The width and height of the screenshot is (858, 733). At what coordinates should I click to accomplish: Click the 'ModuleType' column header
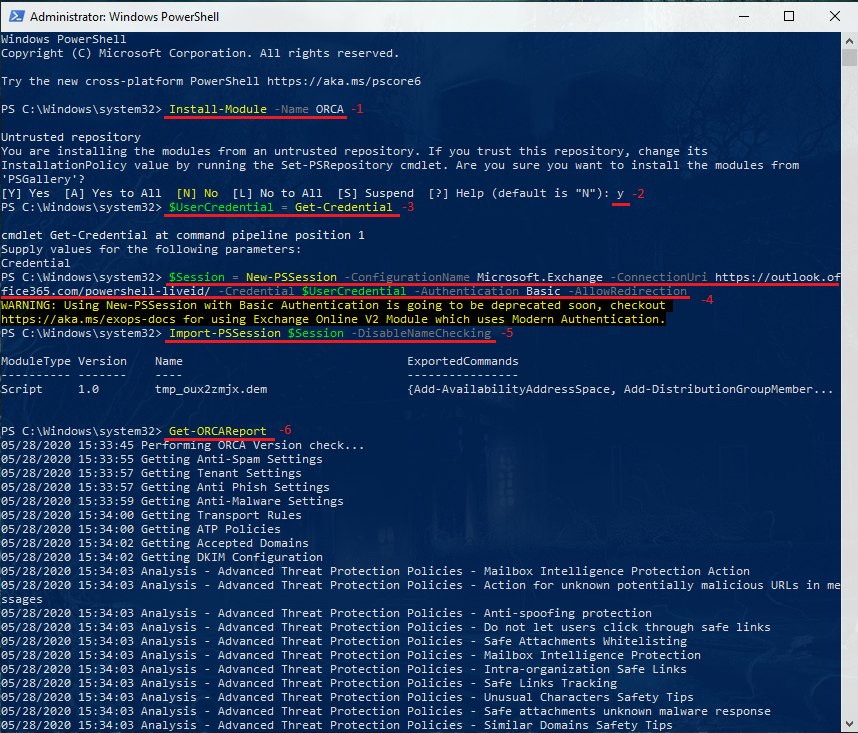tap(36, 361)
